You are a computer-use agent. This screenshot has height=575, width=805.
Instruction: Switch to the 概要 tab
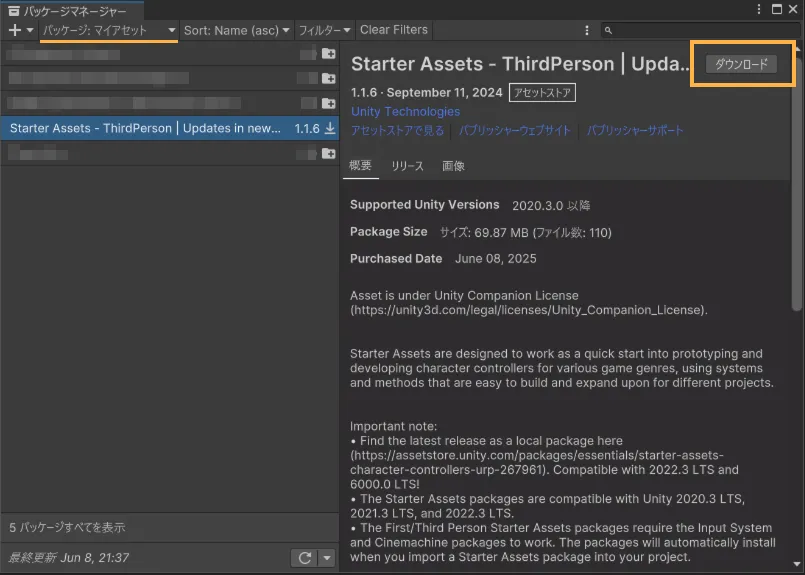pos(360,166)
